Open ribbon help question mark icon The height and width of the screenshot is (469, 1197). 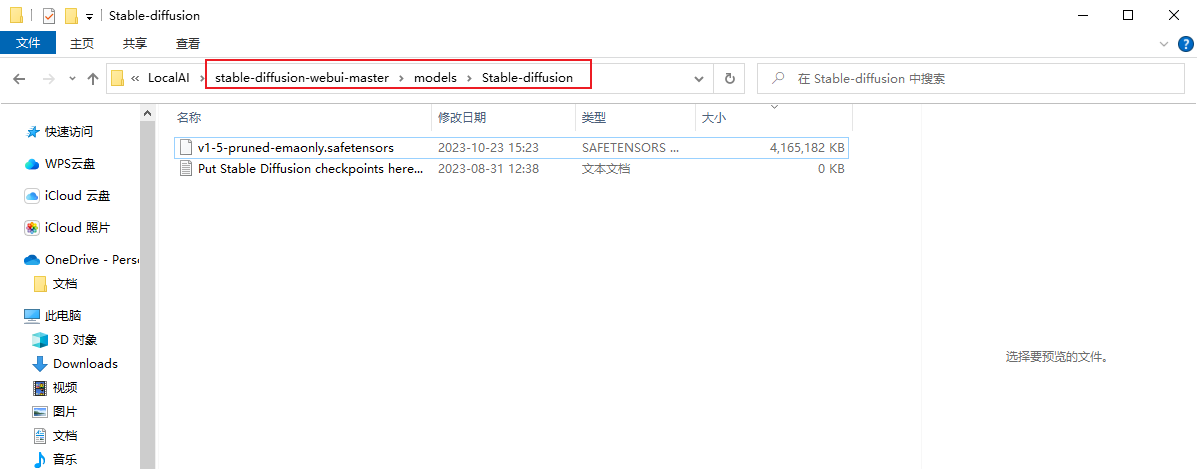click(1186, 44)
